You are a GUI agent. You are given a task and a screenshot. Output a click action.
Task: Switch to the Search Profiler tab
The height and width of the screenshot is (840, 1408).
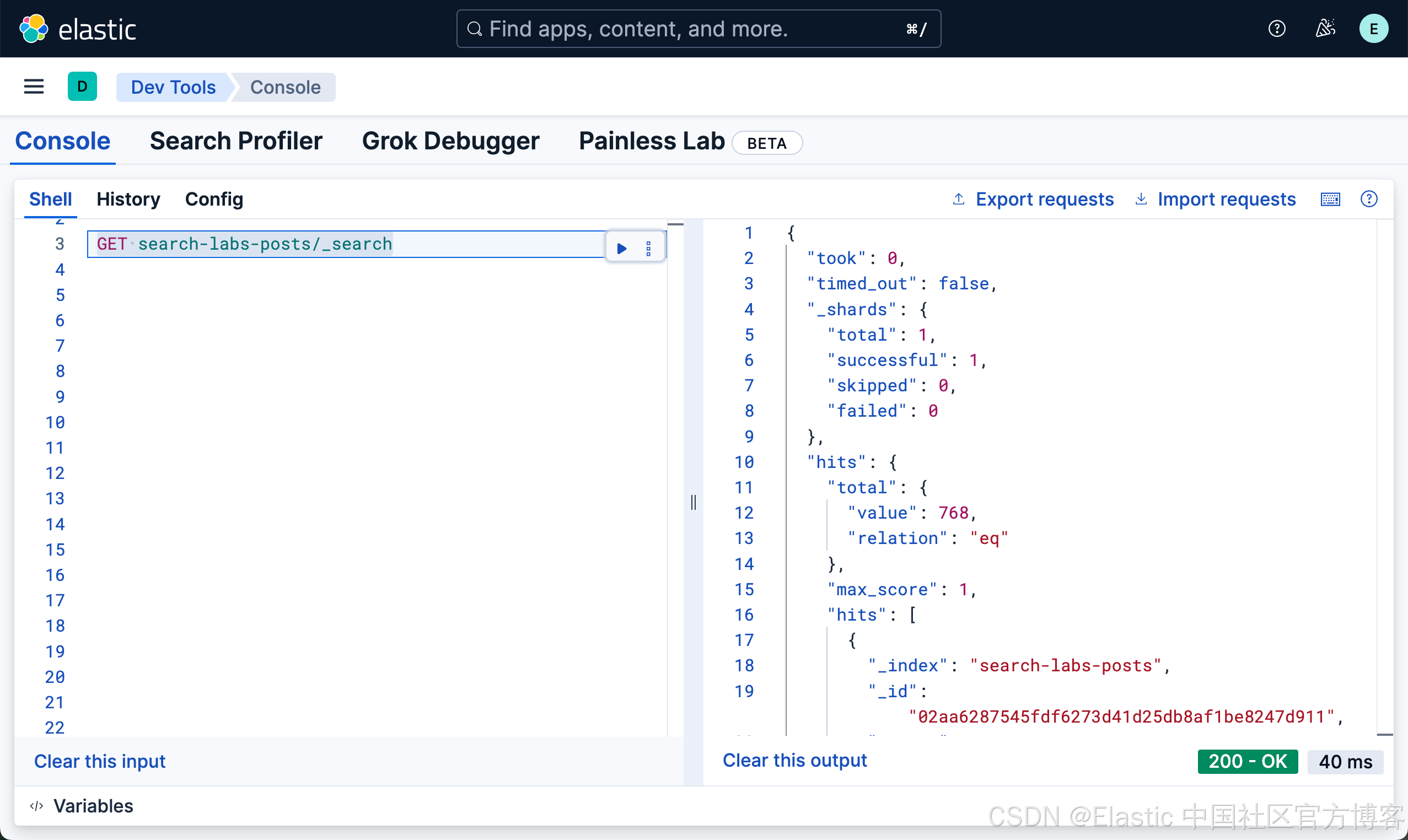pos(235,141)
